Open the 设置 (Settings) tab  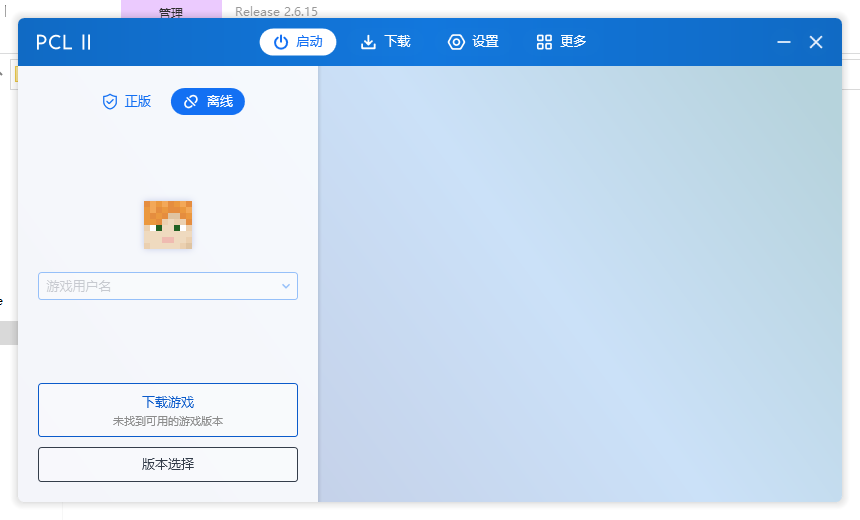coord(473,42)
